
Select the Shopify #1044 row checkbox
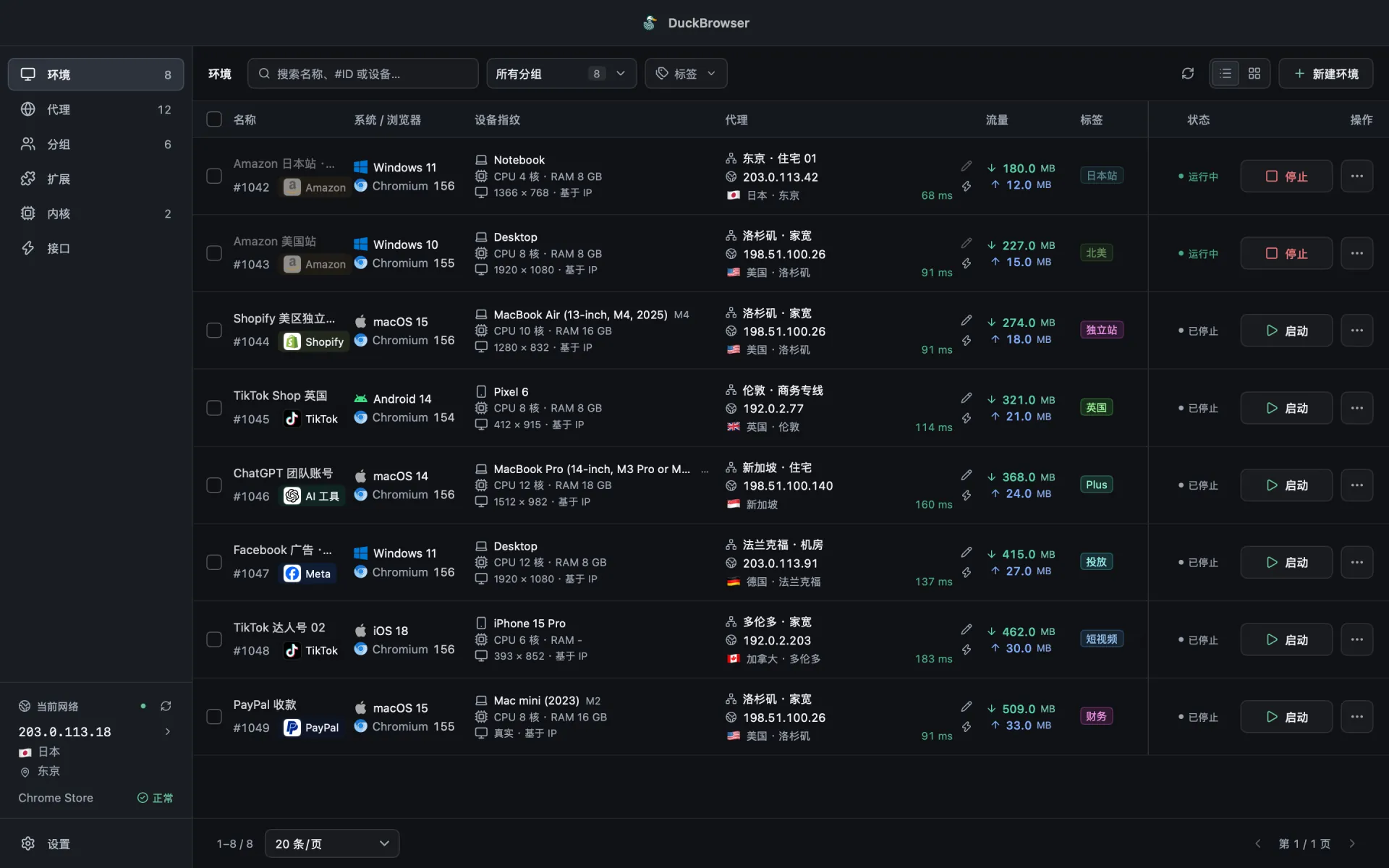click(214, 331)
